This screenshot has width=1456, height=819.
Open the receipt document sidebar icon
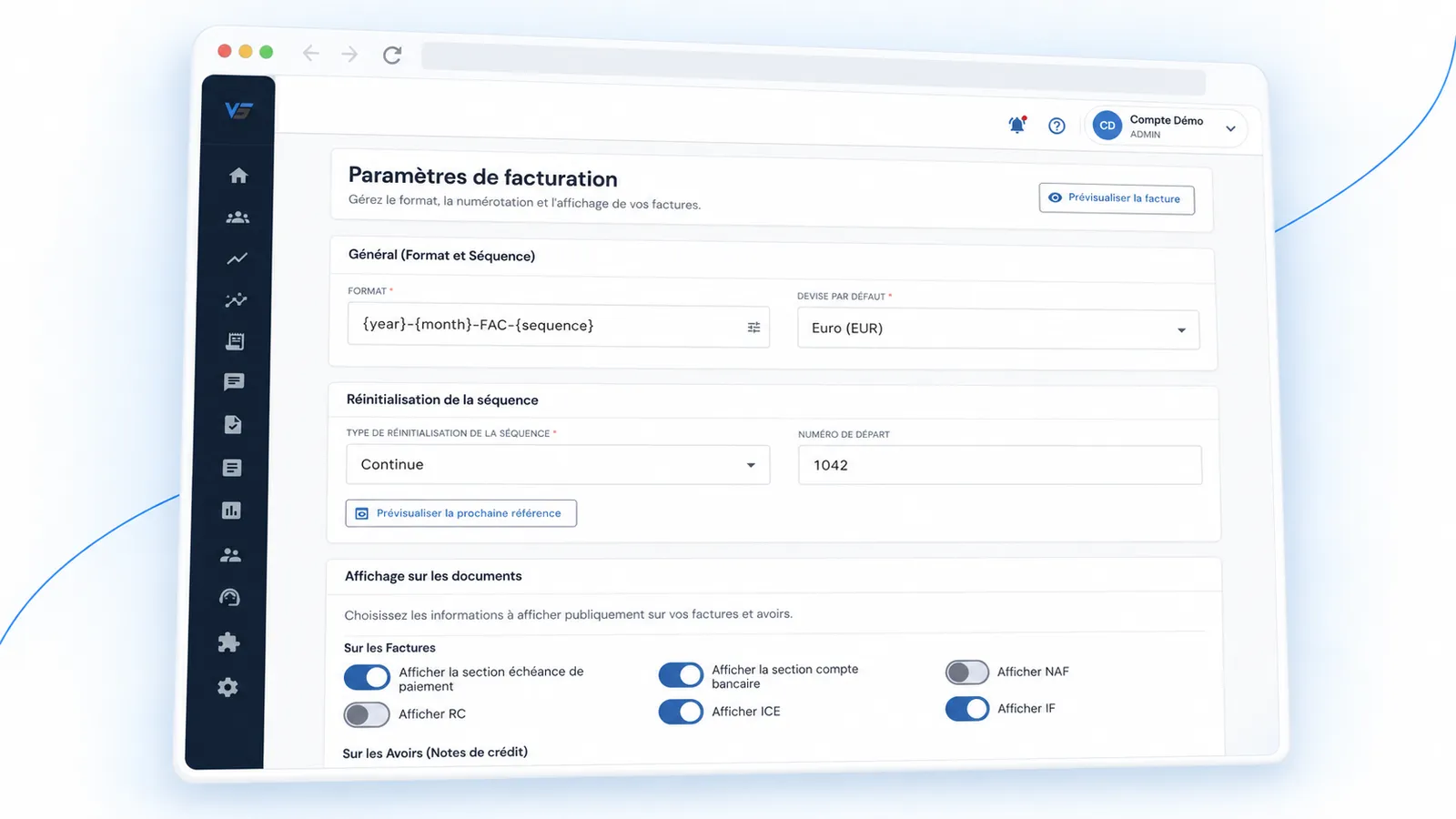point(235,341)
